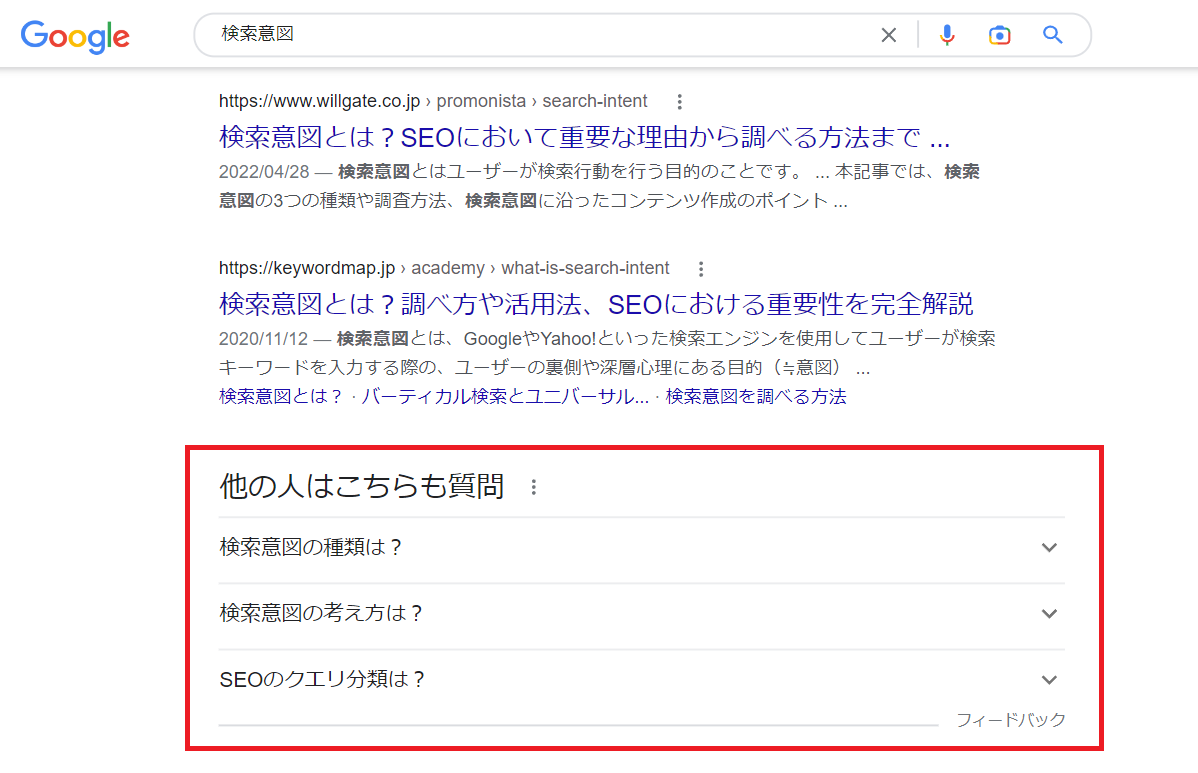Open three-dot menu beside the keywordmap.jp URL
The height and width of the screenshot is (773, 1198).
click(x=701, y=268)
